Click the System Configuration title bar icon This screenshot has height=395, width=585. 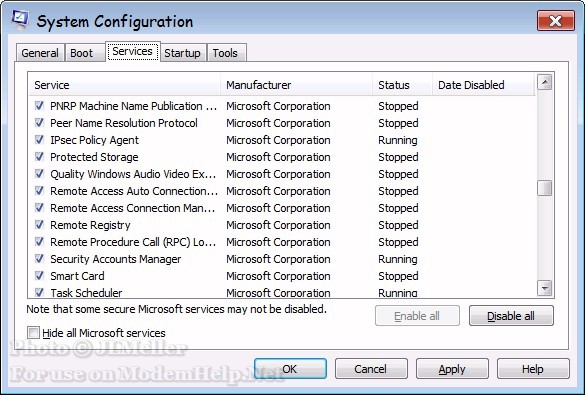point(19,20)
